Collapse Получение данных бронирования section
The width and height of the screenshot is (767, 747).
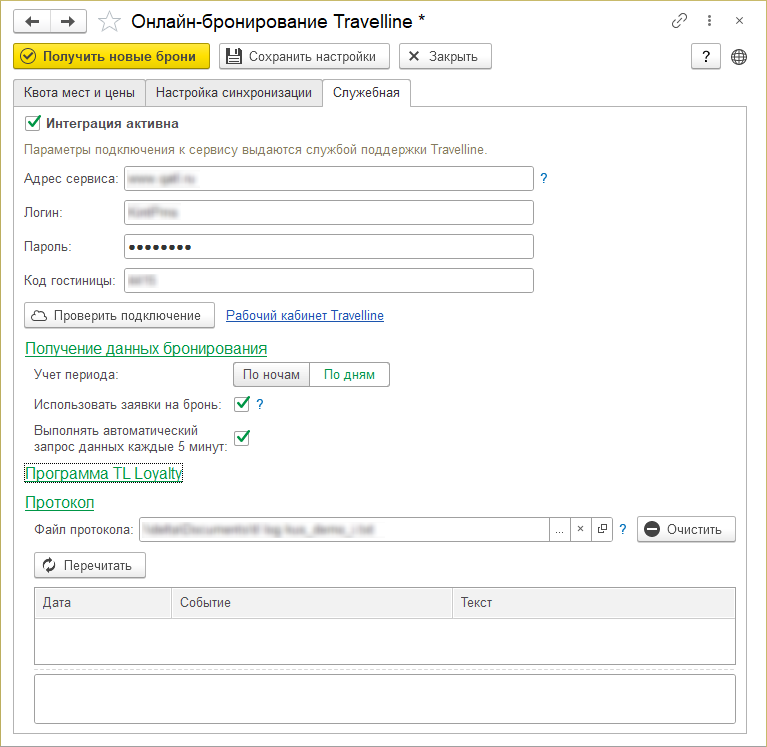coord(146,348)
